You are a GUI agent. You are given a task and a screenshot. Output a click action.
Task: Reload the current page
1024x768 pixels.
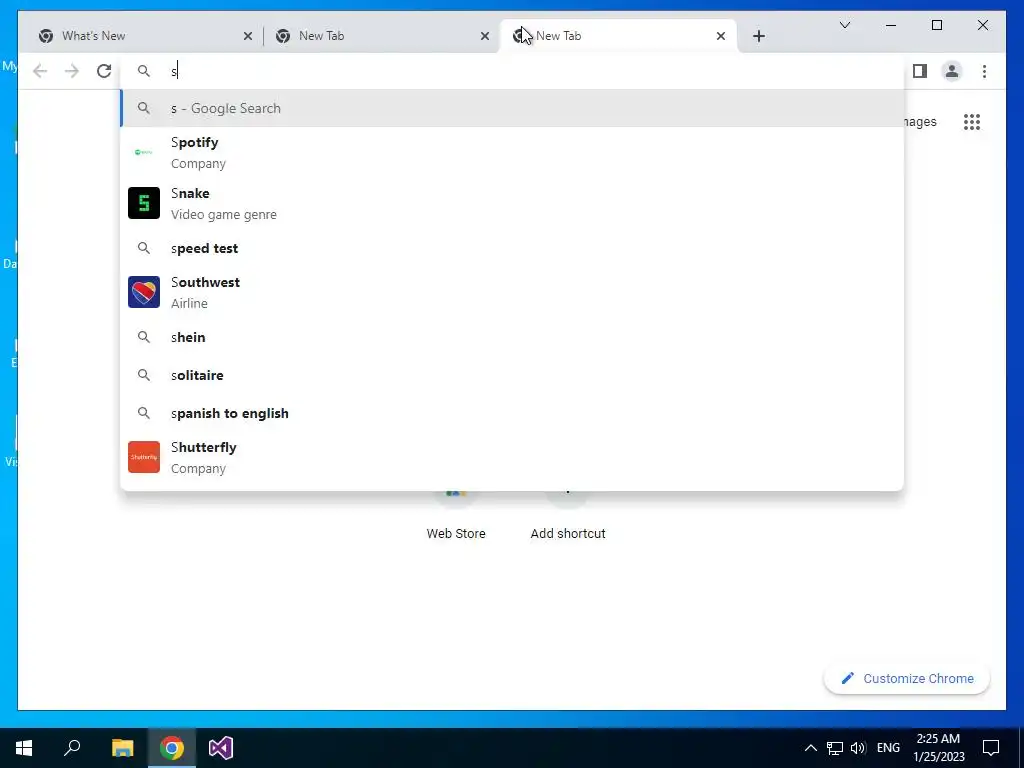click(x=104, y=71)
